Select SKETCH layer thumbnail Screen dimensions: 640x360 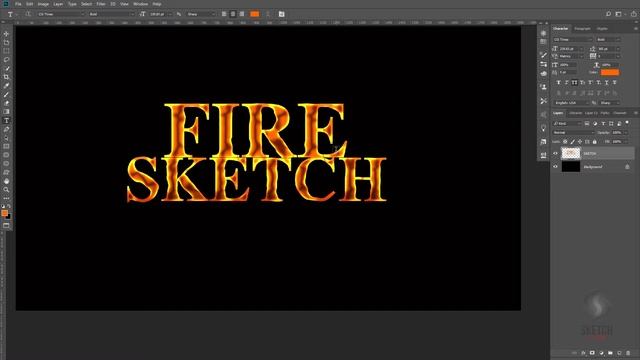click(x=571, y=153)
